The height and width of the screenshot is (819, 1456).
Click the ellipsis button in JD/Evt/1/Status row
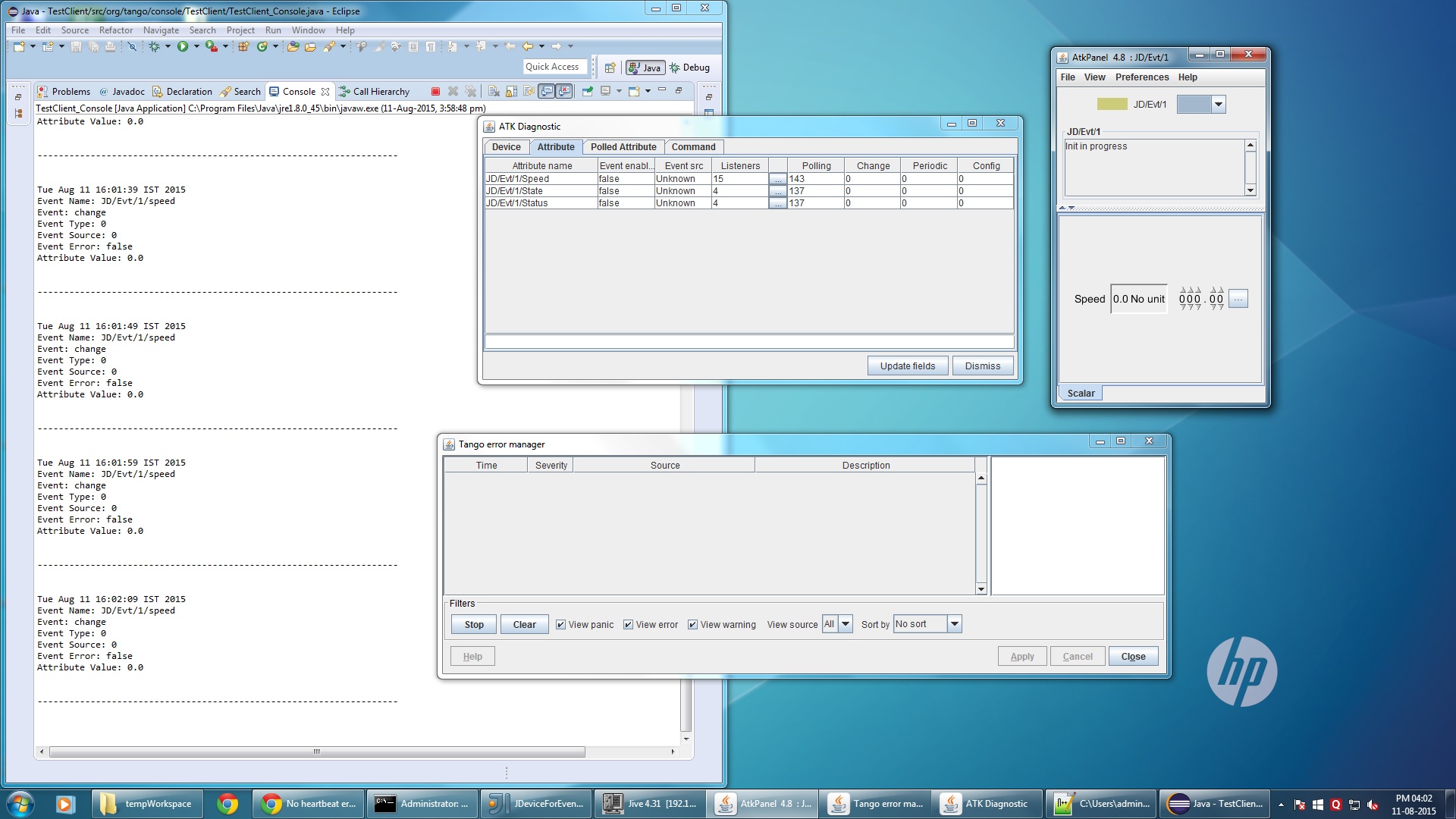pos(777,203)
